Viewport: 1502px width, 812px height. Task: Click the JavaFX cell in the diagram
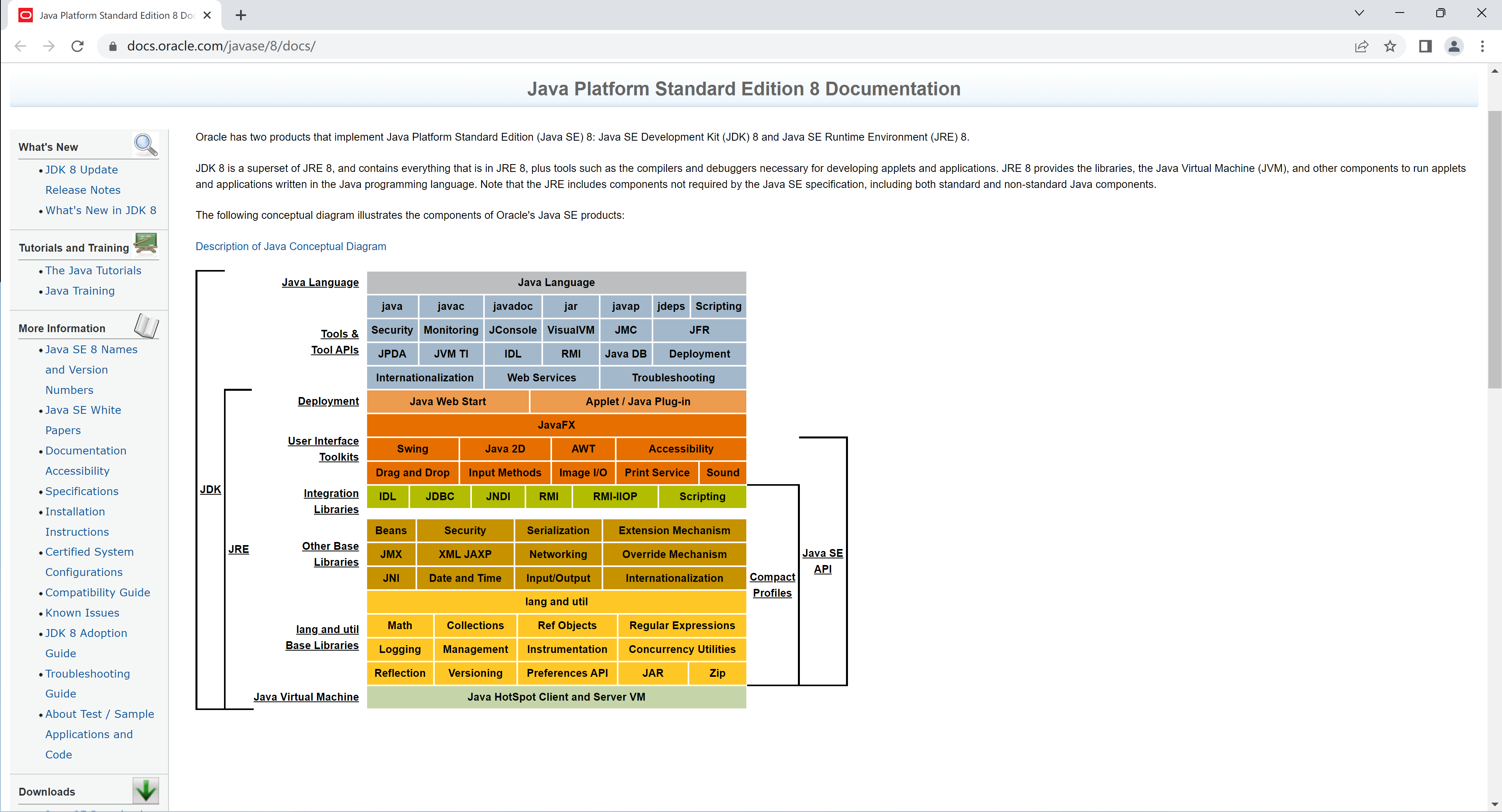[x=556, y=426]
